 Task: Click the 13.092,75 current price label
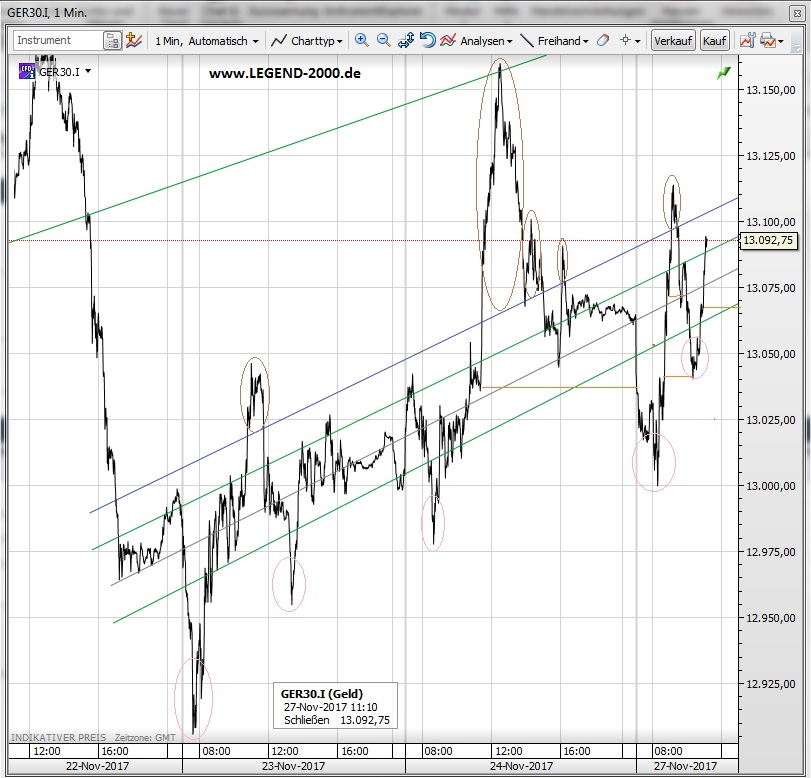pos(768,240)
